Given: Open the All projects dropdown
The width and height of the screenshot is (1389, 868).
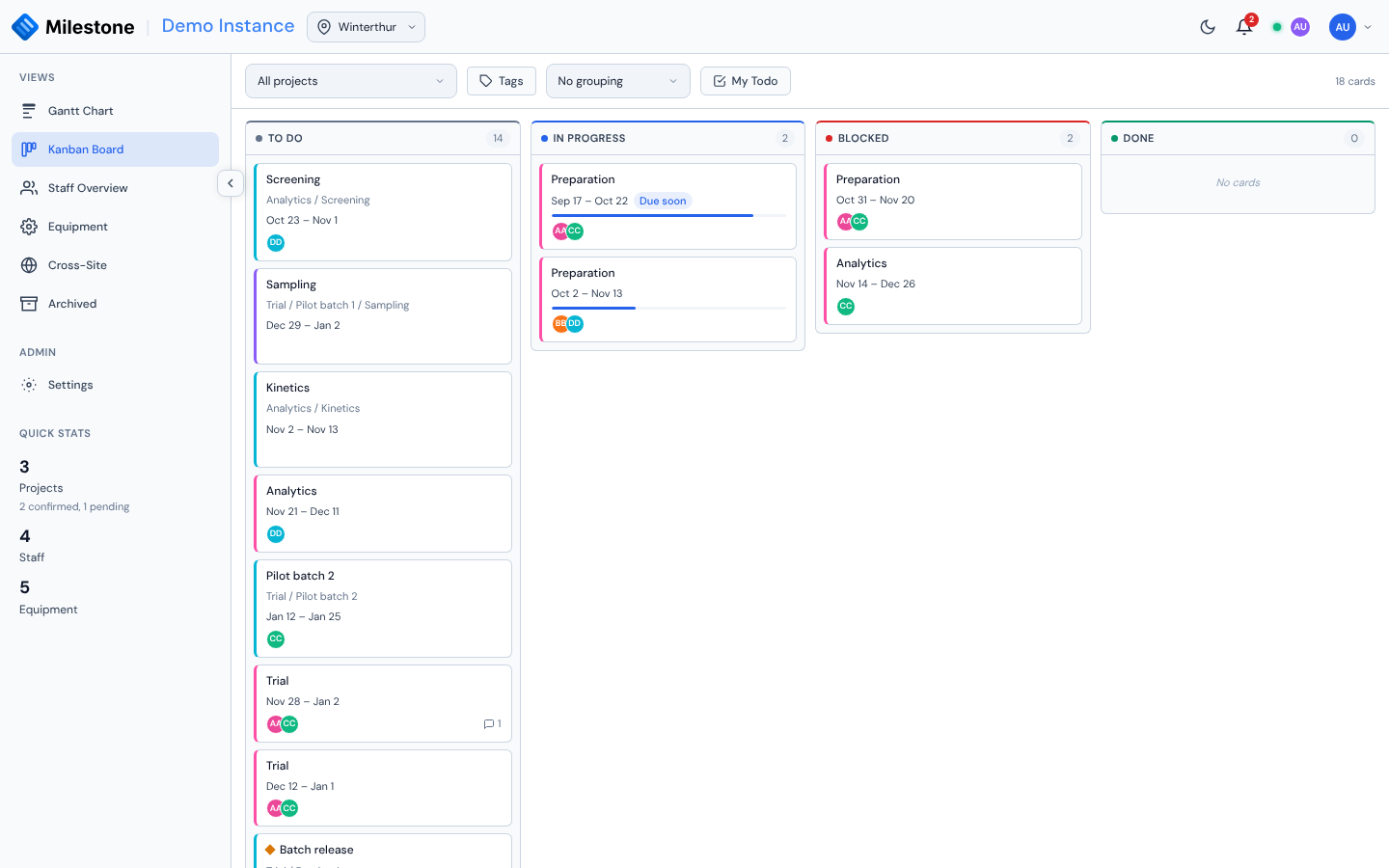Looking at the screenshot, I should pyautogui.click(x=351, y=81).
